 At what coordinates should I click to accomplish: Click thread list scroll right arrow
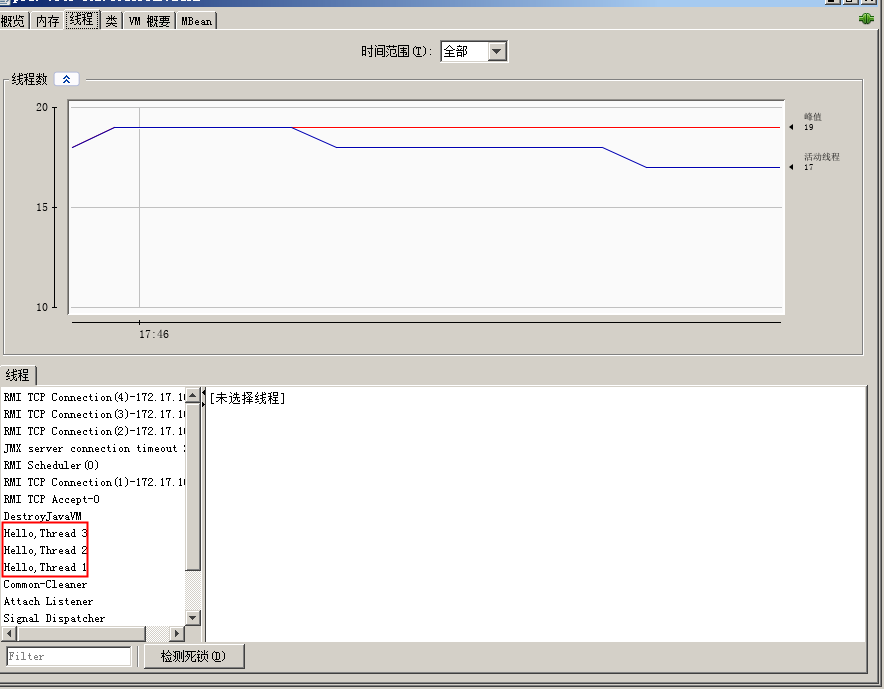177,633
